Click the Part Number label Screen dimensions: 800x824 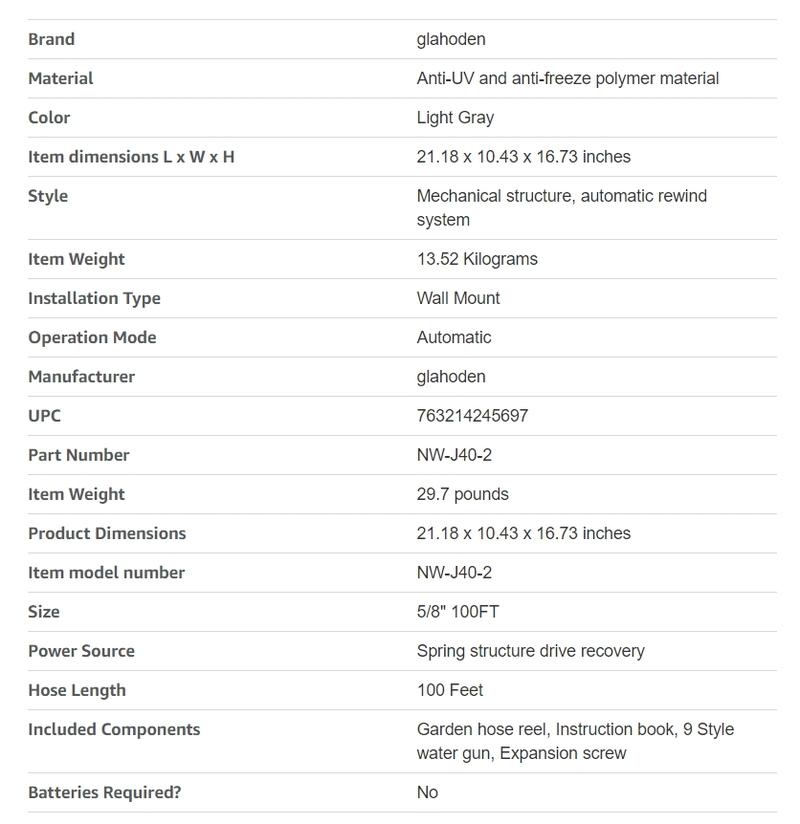point(78,454)
